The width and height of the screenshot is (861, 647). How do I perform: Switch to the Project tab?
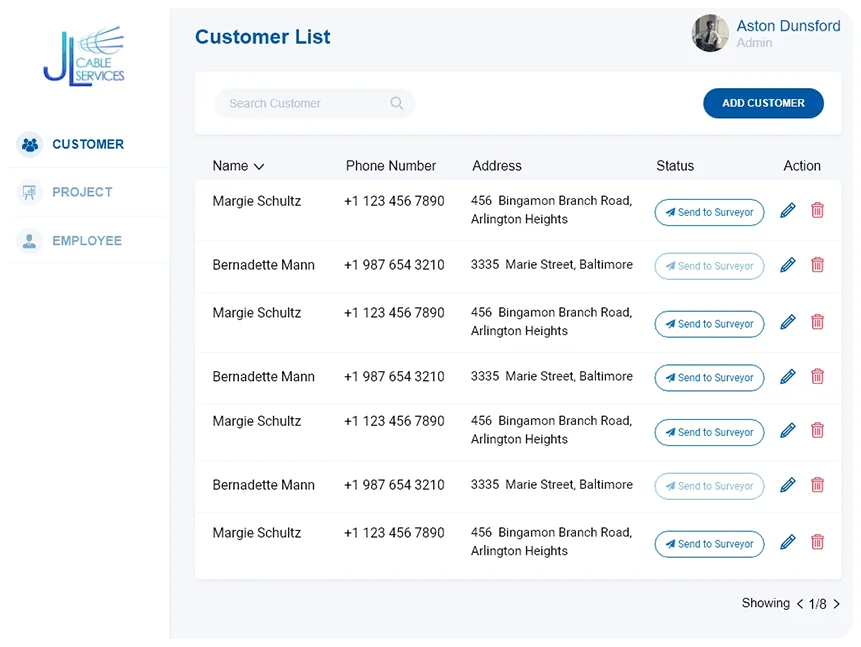click(81, 192)
